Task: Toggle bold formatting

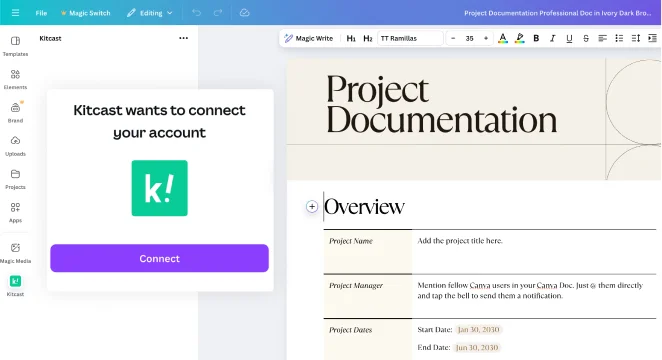Action: (536, 38)
